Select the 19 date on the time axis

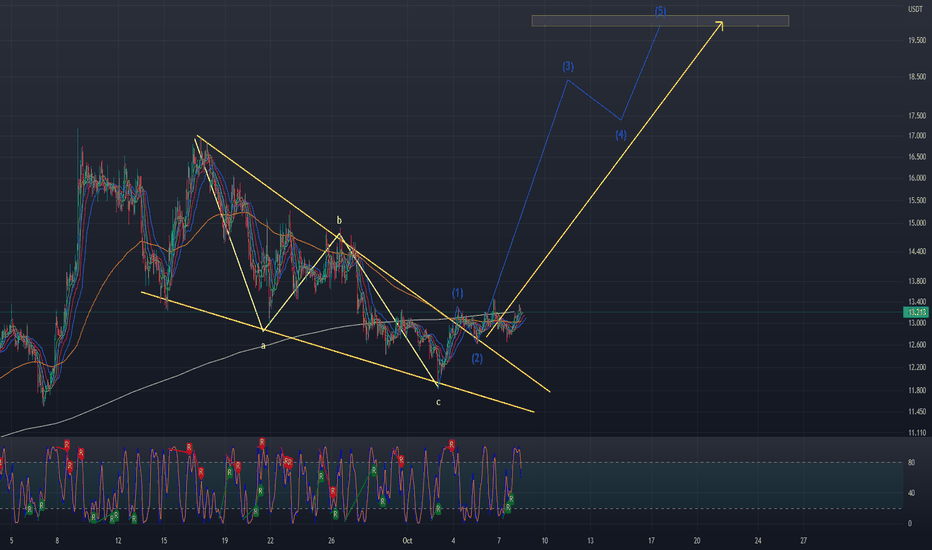click(225, 541)
